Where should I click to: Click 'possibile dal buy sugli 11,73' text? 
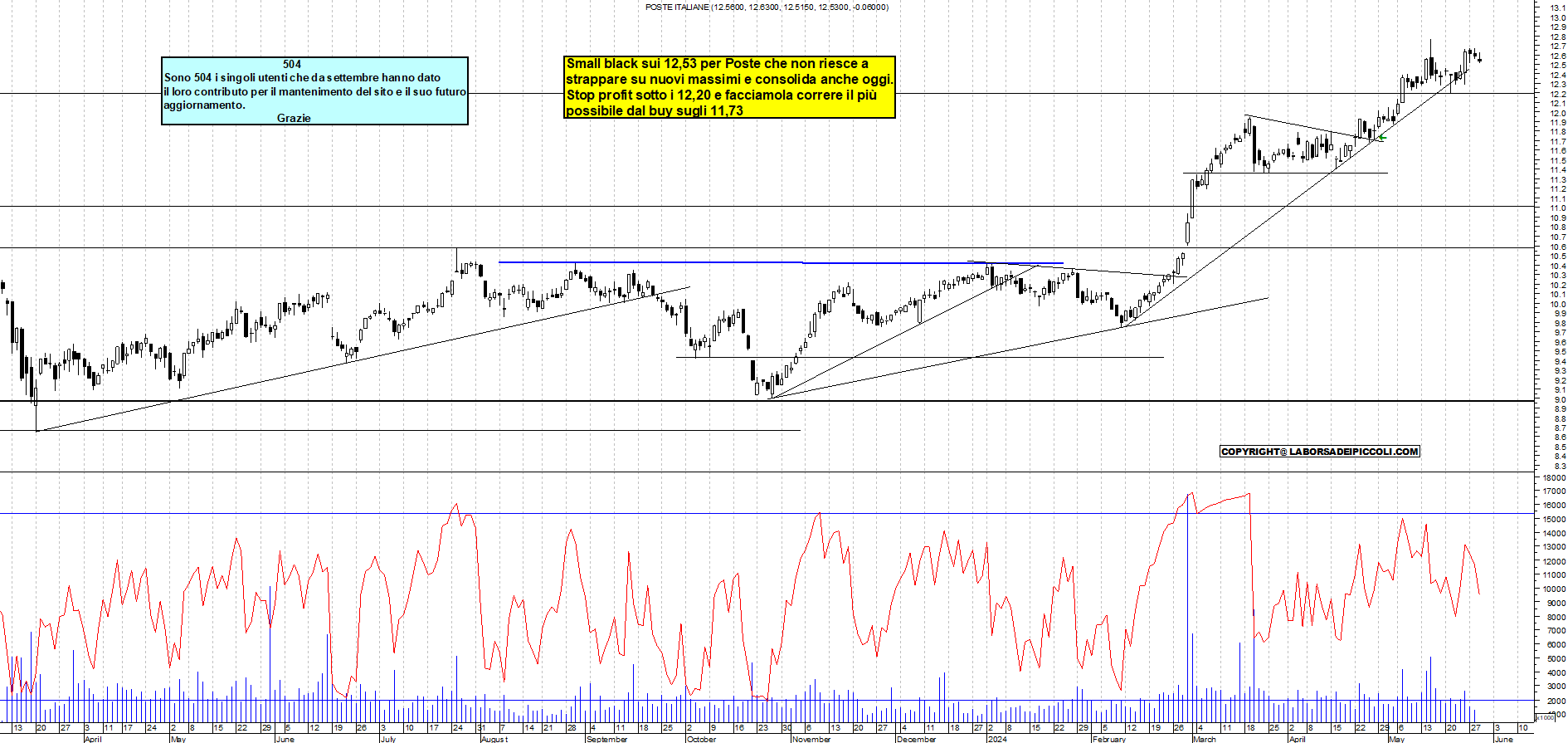(x=655, y=111)
